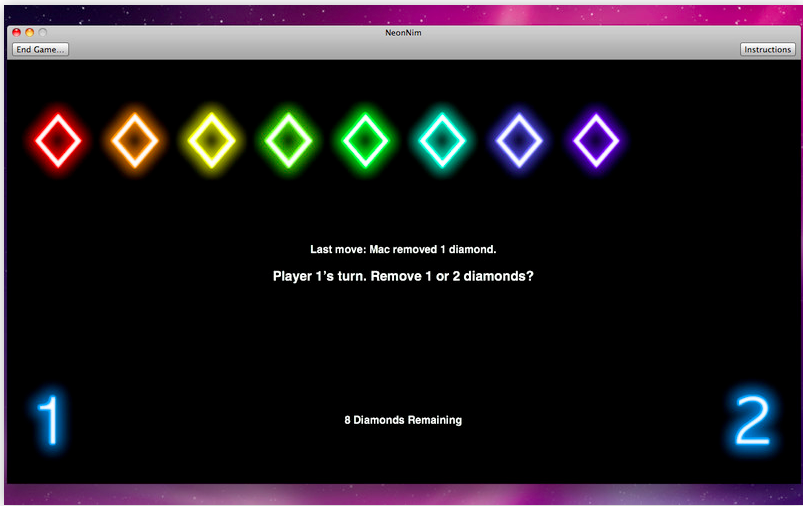
Task: Choose the glowing number 2 to remove two diamonds
Action: [x=752, y=420]
